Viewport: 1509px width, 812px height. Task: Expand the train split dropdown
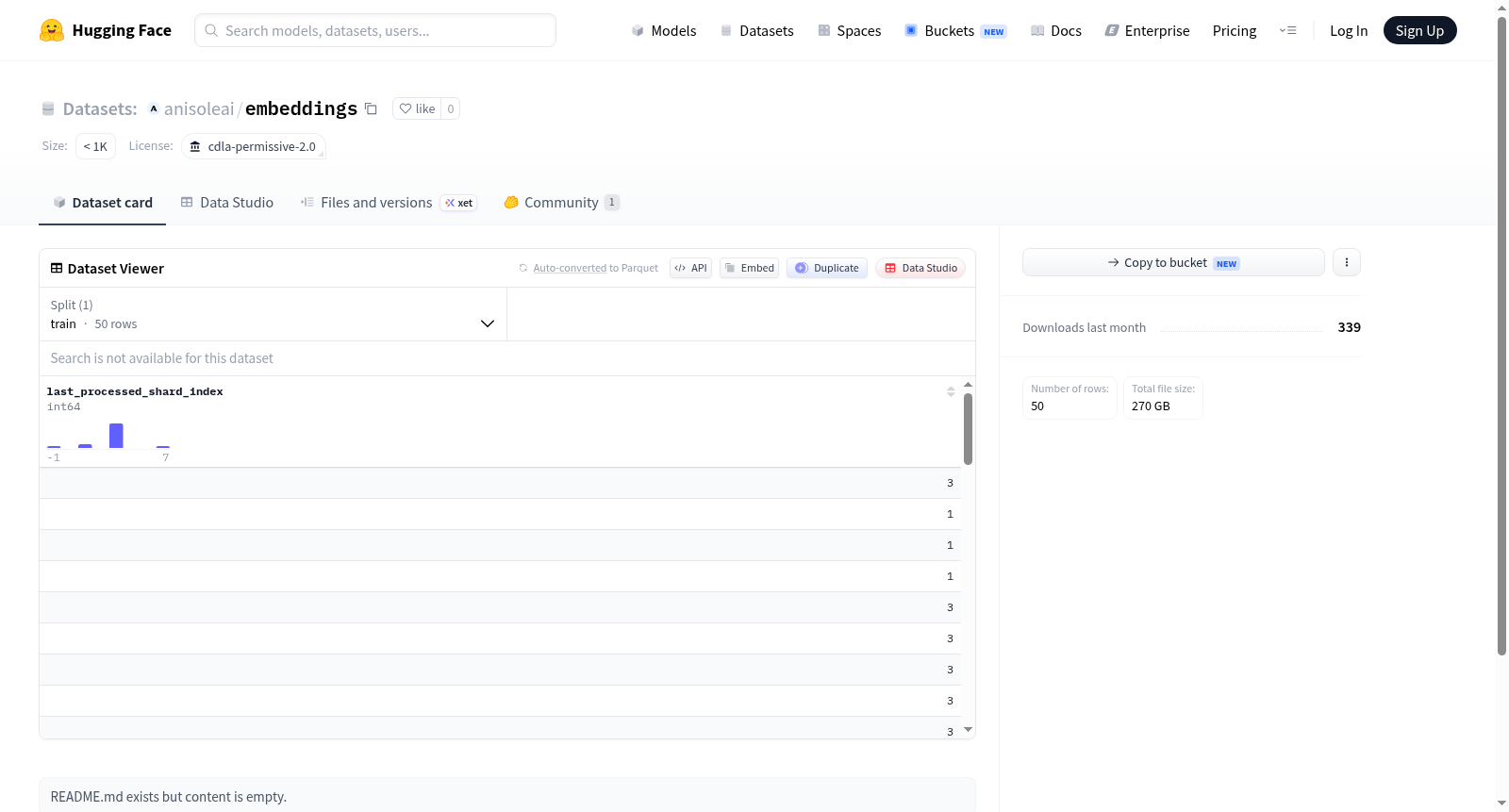coord(273,314)
